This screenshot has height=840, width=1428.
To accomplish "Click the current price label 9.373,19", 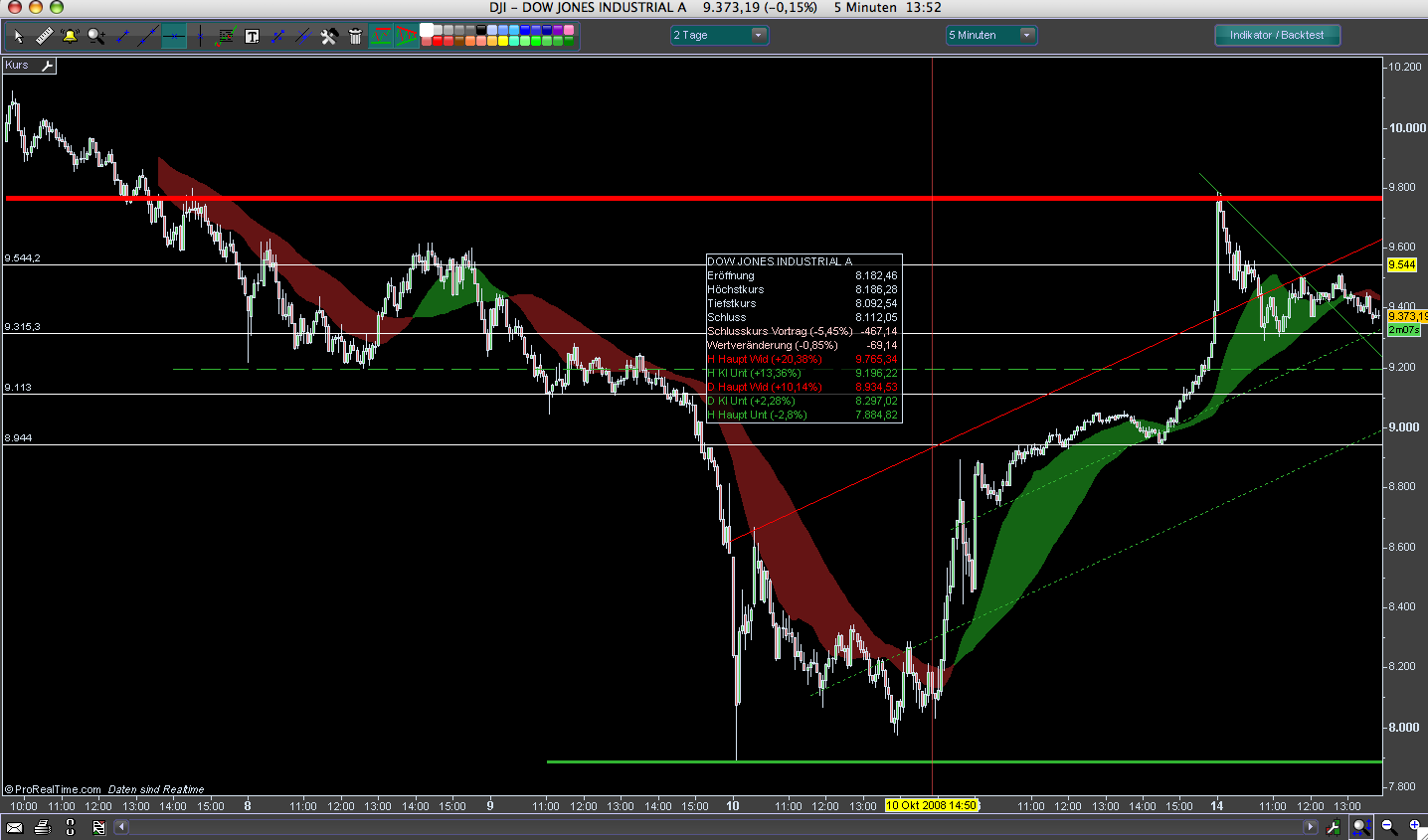I will point(1407,316).
